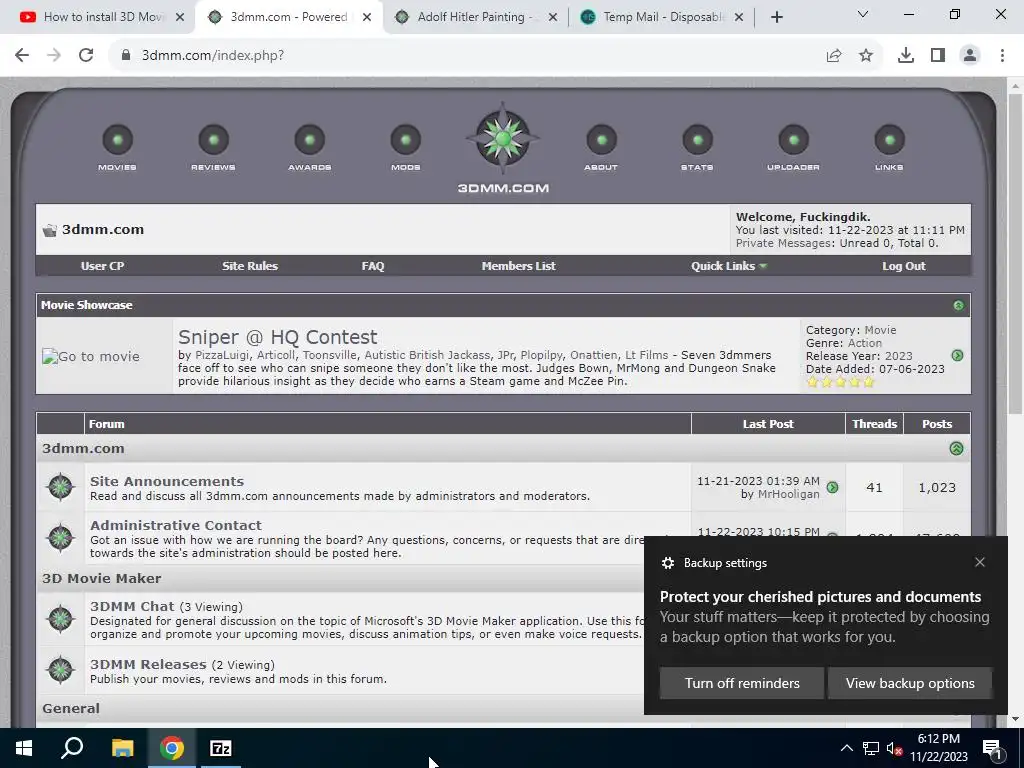Image resolution: width=1024 pixels, height=768 pixels.
Task: Open Site Rules in forum menu
Action: pyautogui.click(x=249, y=266)
